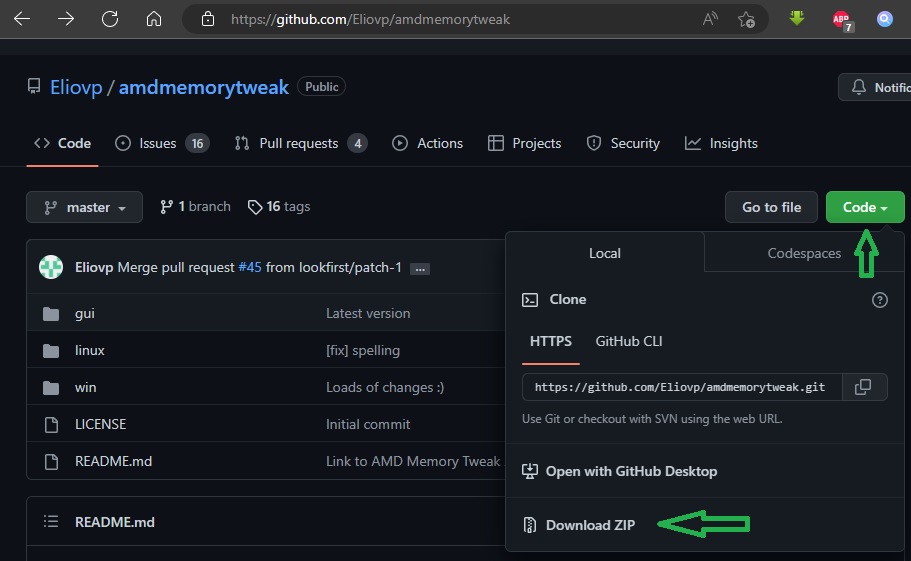Open the ABP adblock extension icon
Screen dimensions: 911x561
point(842,20)
